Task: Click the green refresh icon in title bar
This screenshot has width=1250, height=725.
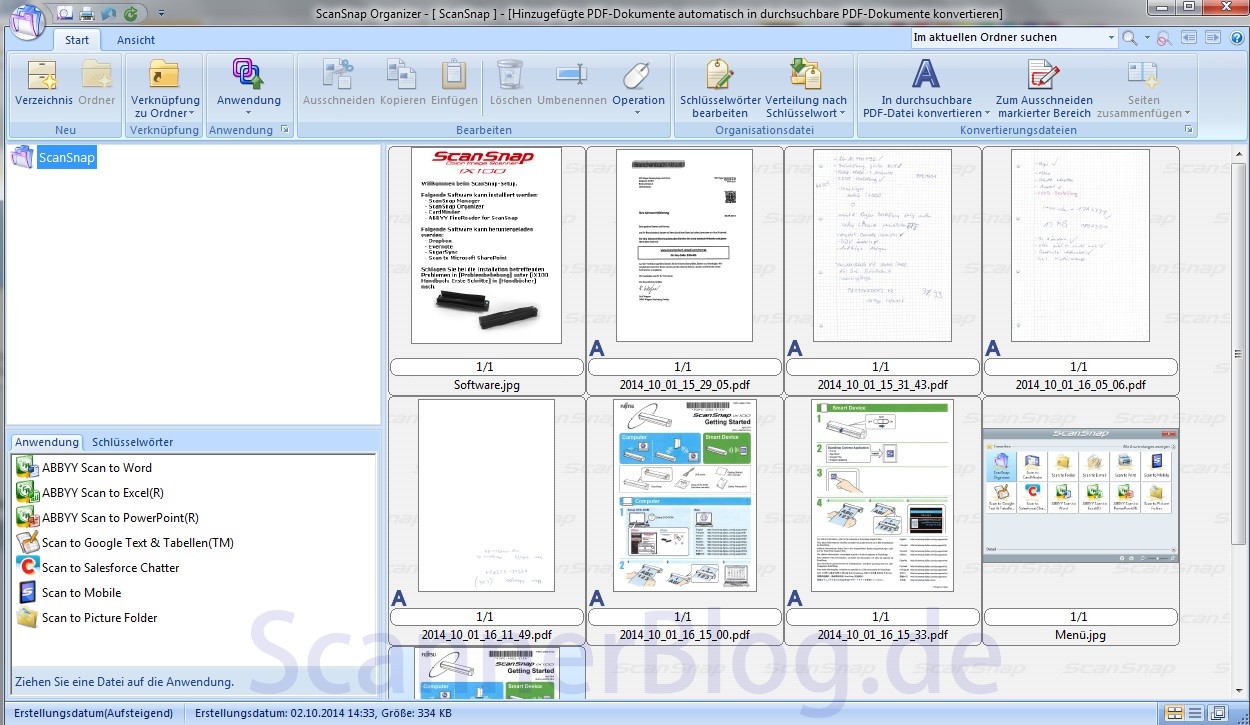Action: tap(130, 14)
